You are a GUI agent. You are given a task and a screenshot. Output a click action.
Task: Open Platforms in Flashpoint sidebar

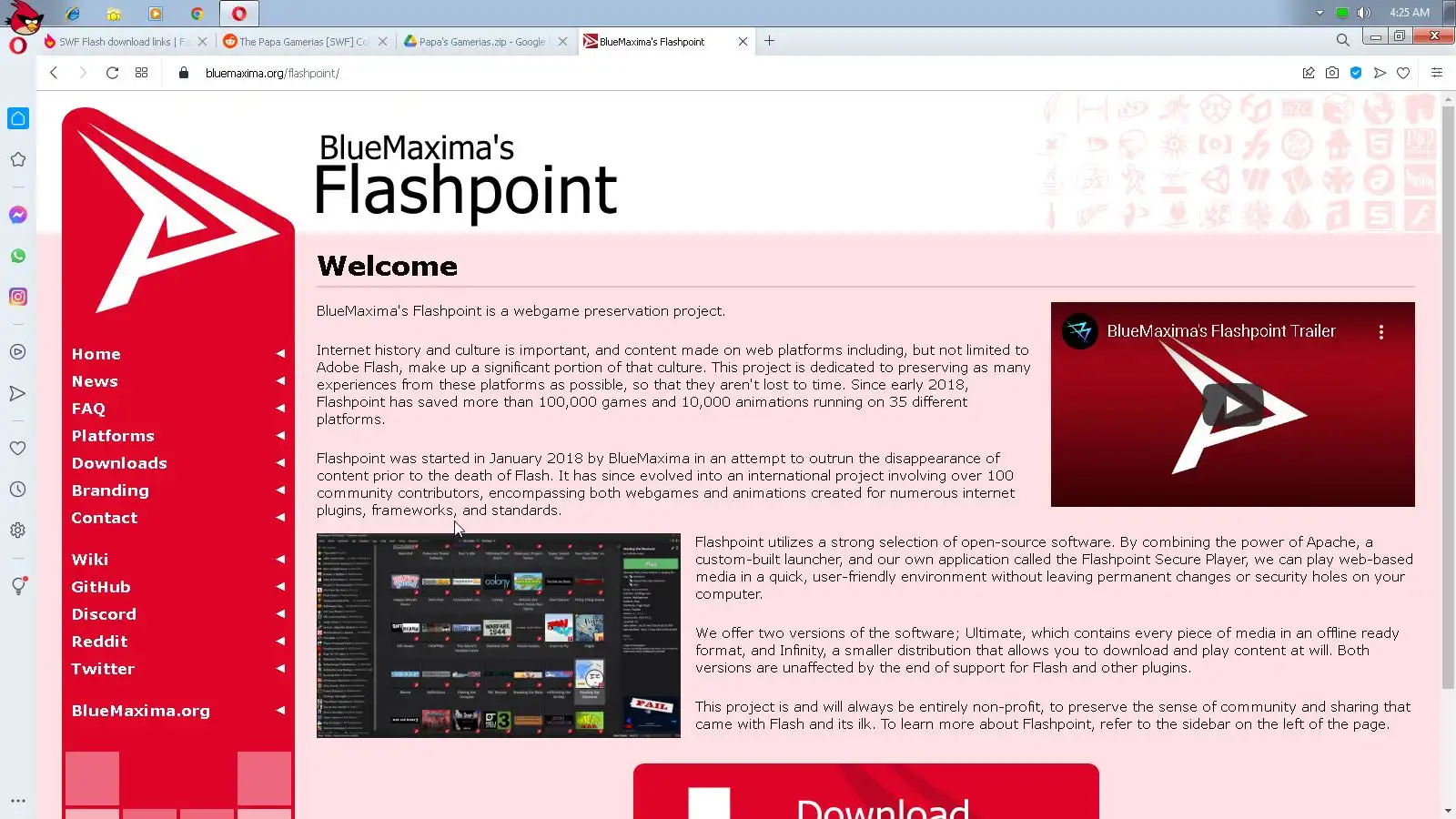pyautogui.click(x=113, y=436)
